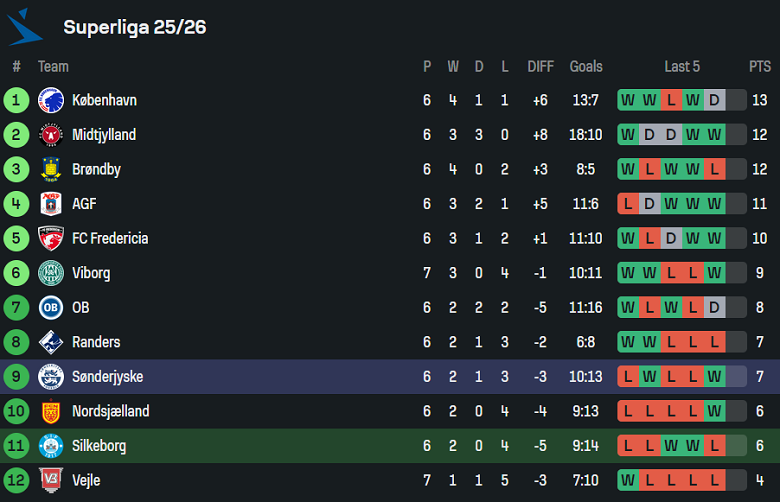The height and width of the screenshot is (502, 780).
Task: Click the Viborg club crest
Action: 50,273
